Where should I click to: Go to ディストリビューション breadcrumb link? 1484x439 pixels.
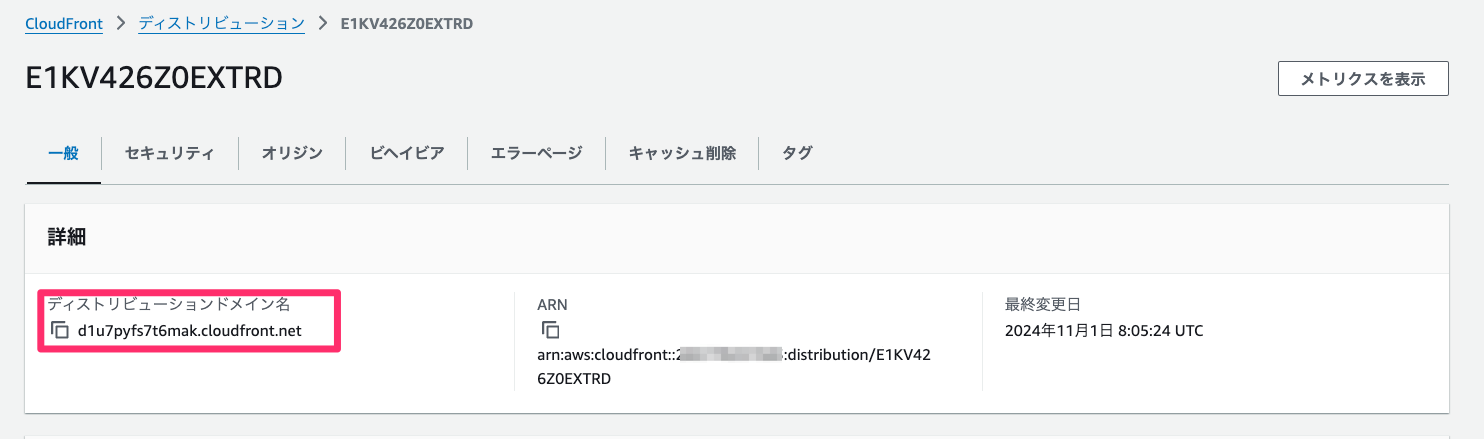(x=221, y=24)
